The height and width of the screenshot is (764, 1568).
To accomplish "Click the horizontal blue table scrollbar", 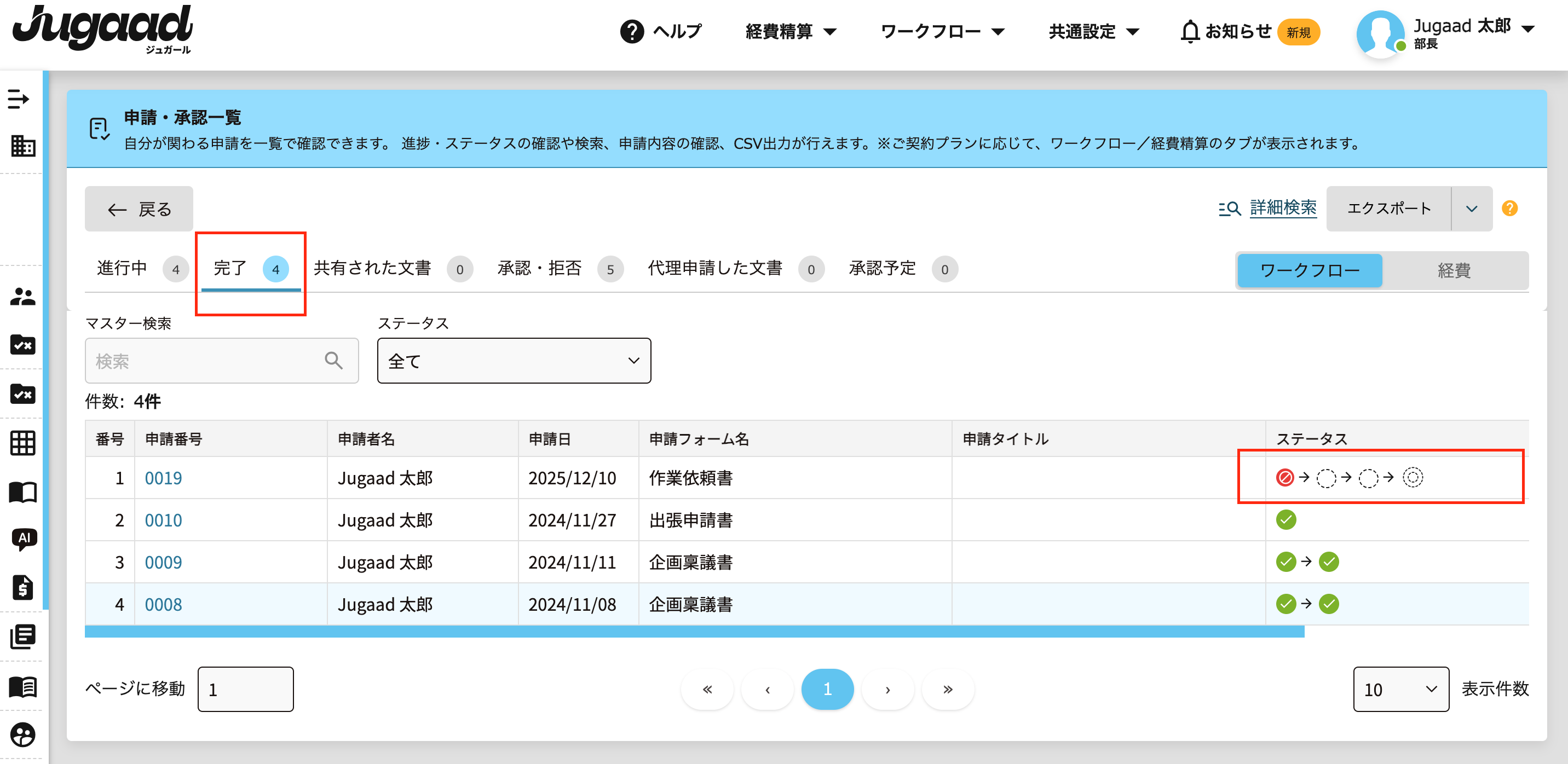I will point(694,632).
